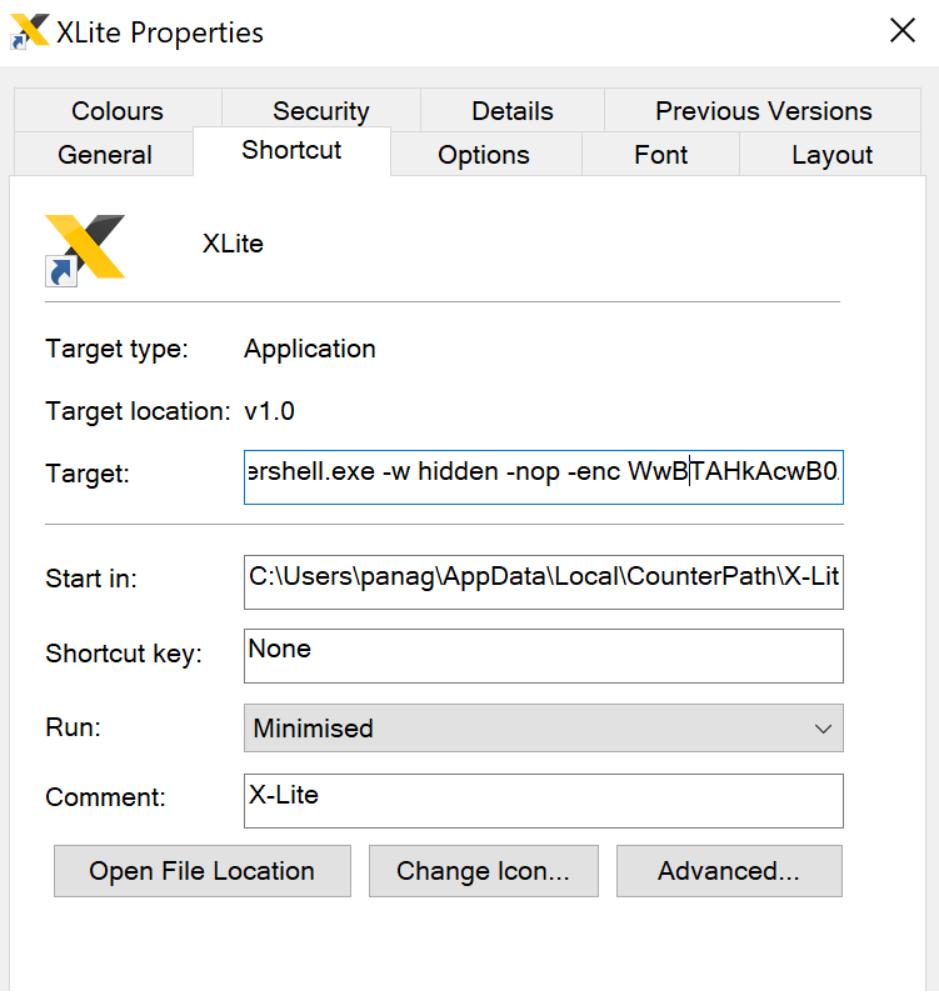This screenshot has width=939, height=992.
Task: Open the Colours tab
Action: point(115,110)
